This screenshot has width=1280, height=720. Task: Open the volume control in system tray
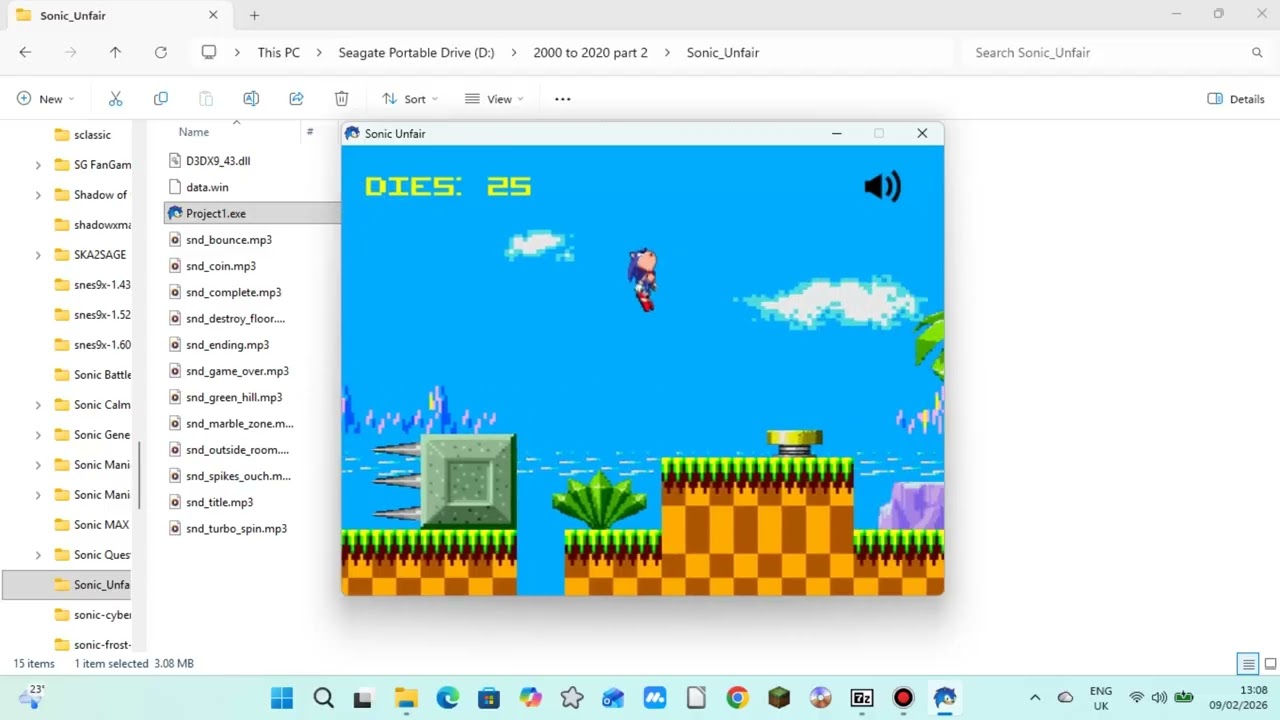(x=1159, y=697)
